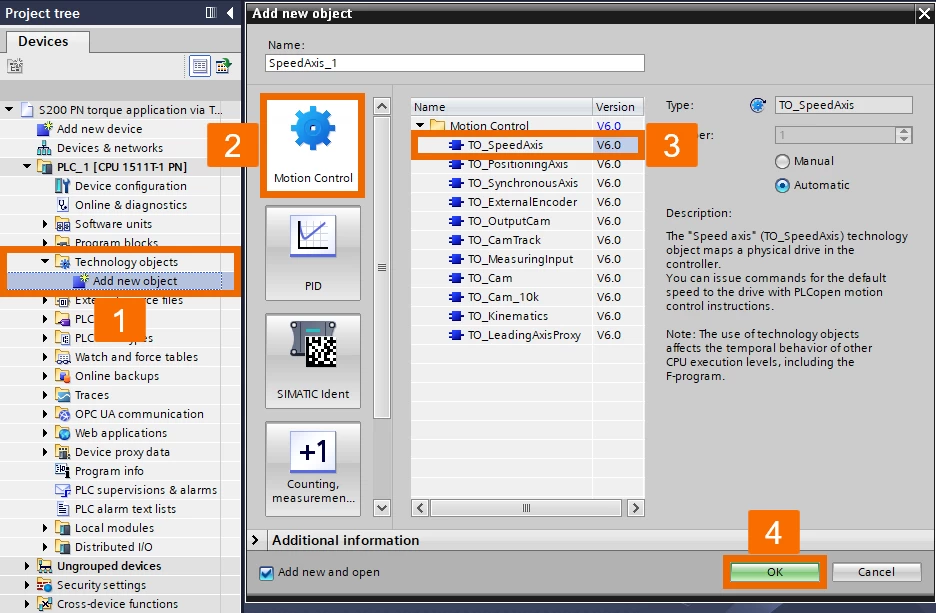The image size is (936, 613).
Task: Select TO_SpeedAxis in the object list
Action: [527, 145]
